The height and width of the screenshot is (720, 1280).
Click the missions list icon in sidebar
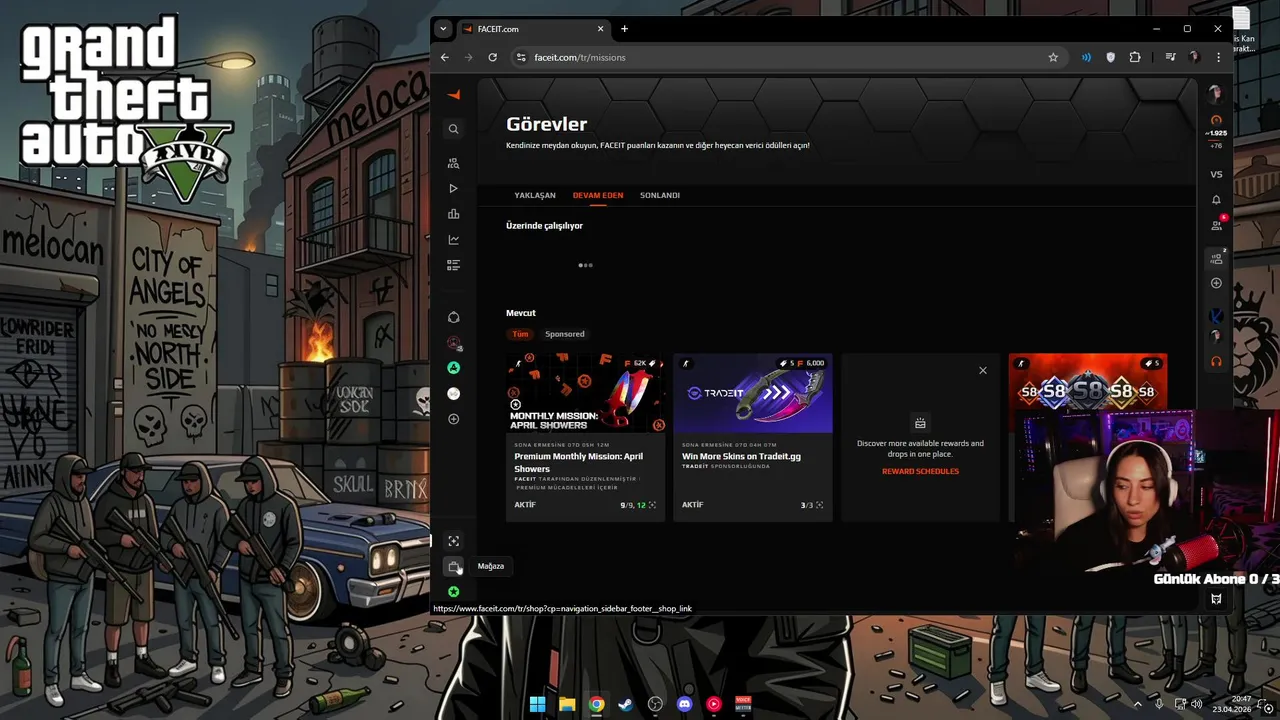(x=453, y=265)
